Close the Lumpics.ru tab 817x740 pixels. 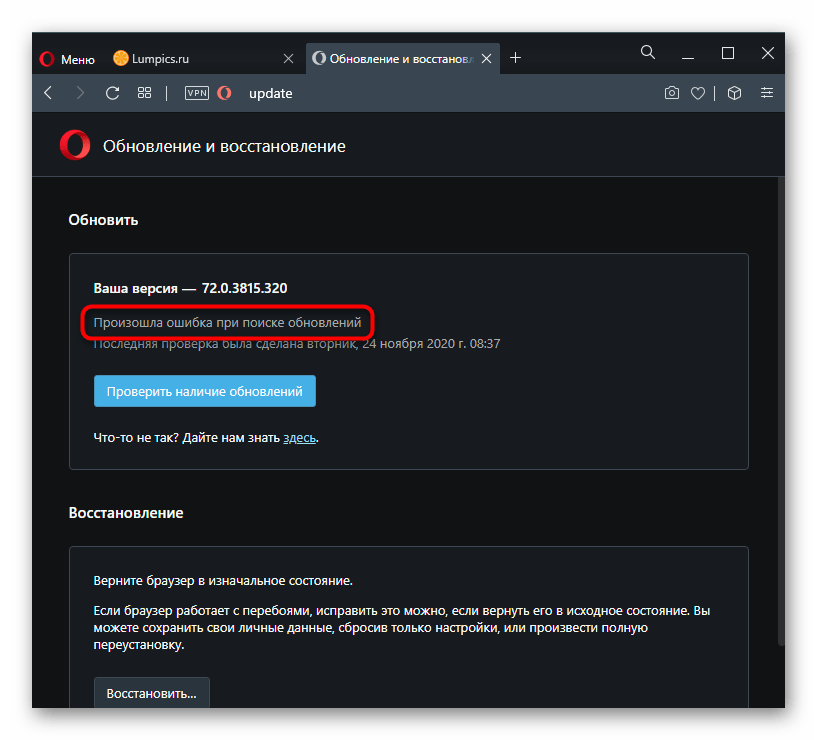pyautogui.click(x=288, y=59)
